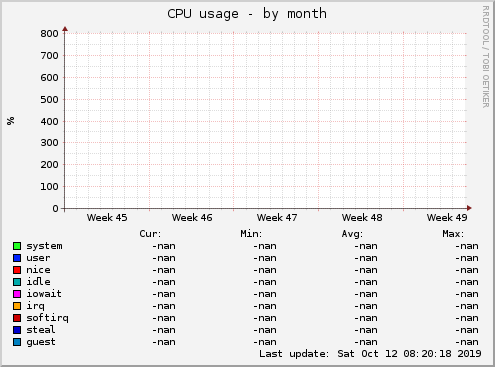Click the 100 y-axis value
This screenshot has height=367, width=495.
point(49,187)
